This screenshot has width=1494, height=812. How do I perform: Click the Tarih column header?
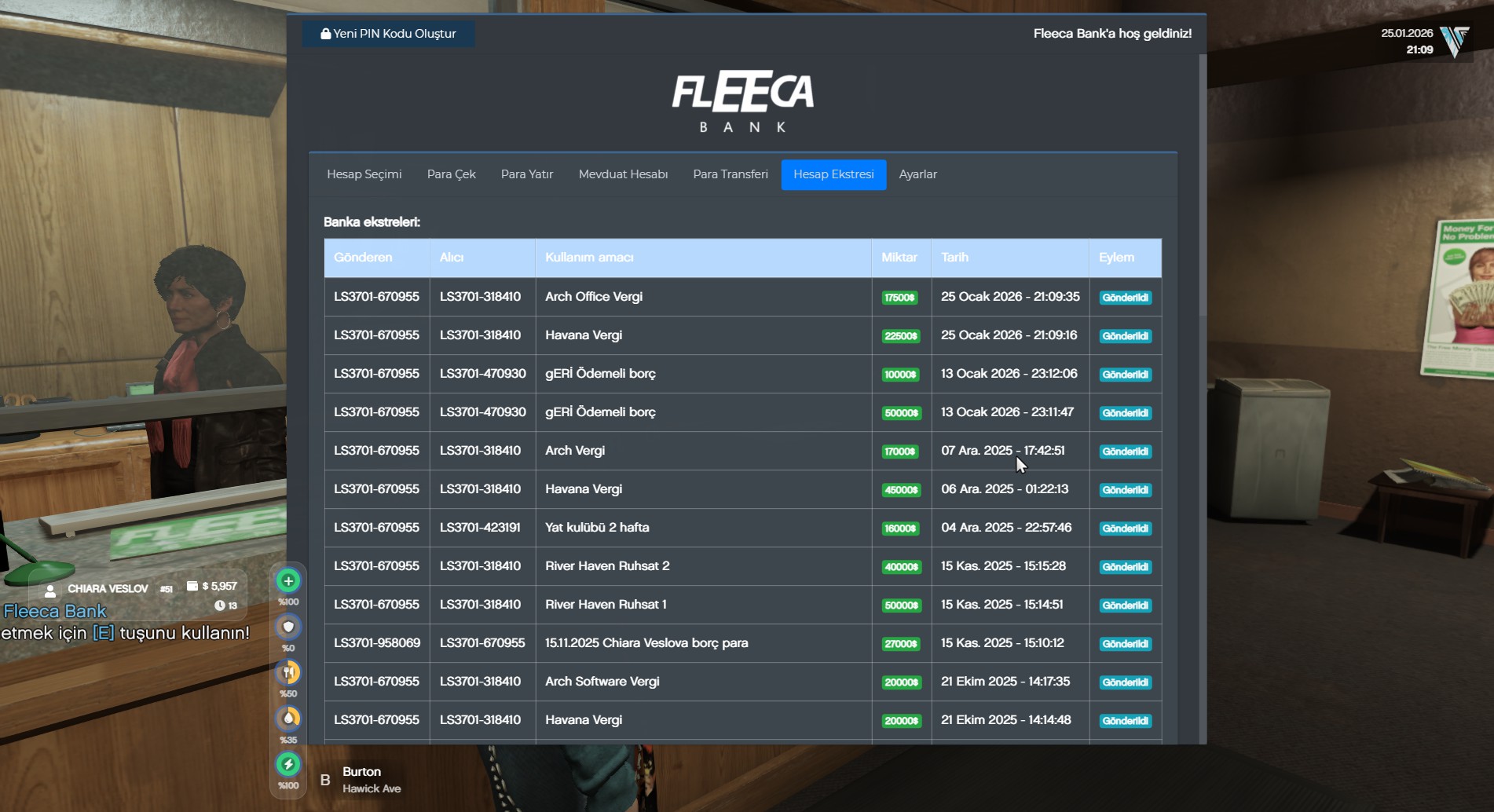pyautogui.click(x=1010, y=258)
